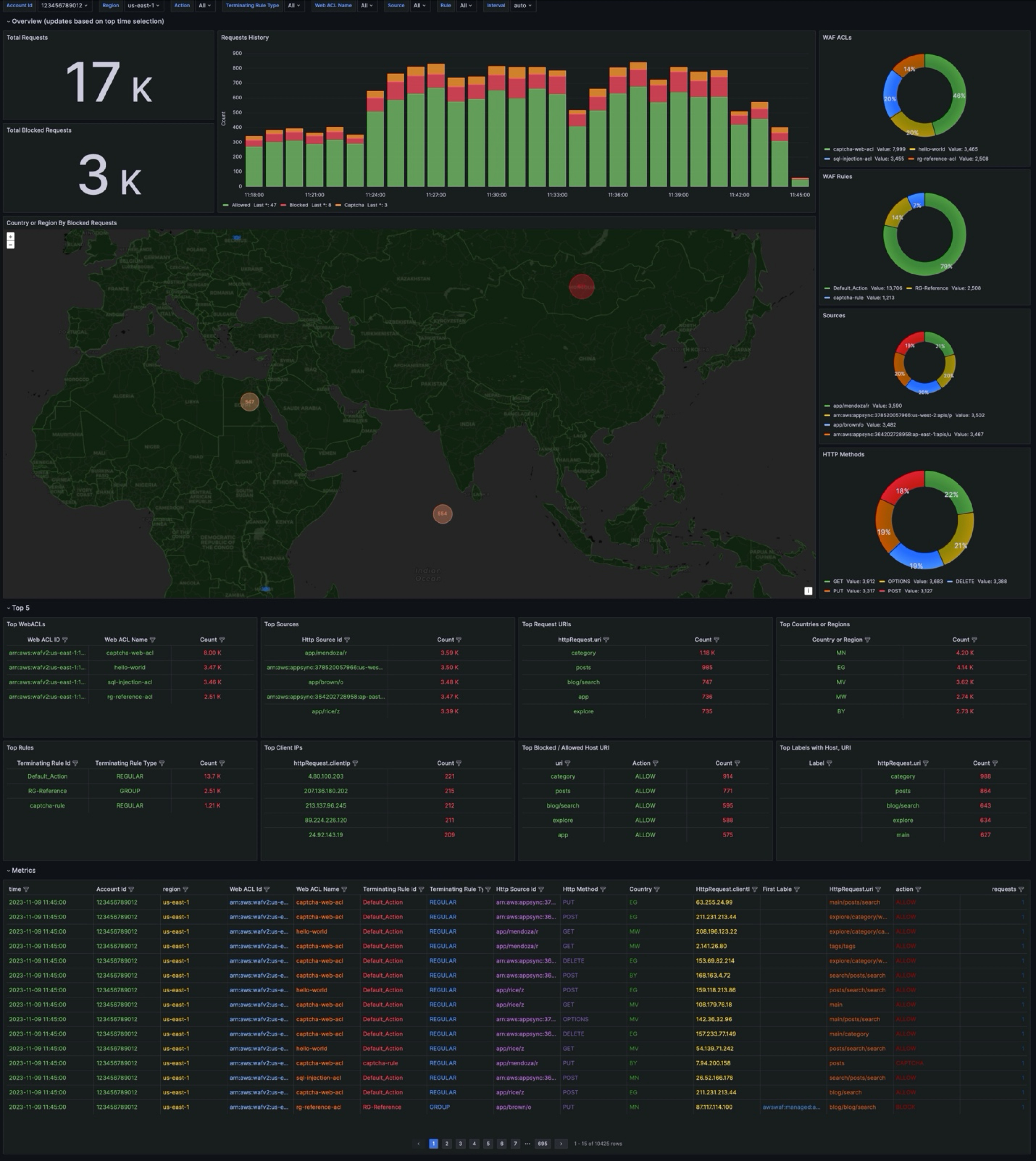Open the Interval auto dropdown
The width and height of the screenshot is (1036, 1161).
point(522,6)
